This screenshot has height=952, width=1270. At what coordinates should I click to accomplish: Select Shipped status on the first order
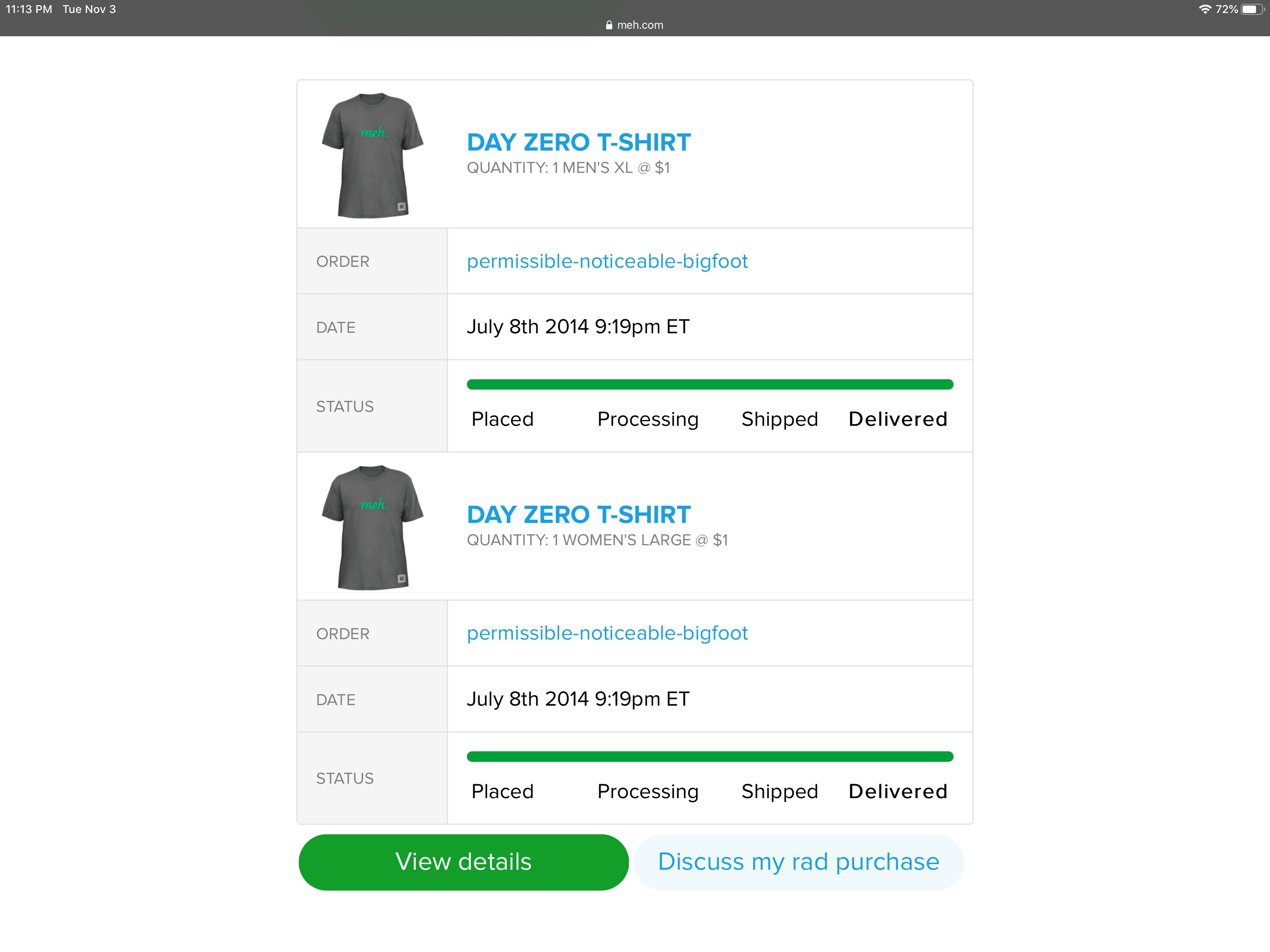pos(779,419)
